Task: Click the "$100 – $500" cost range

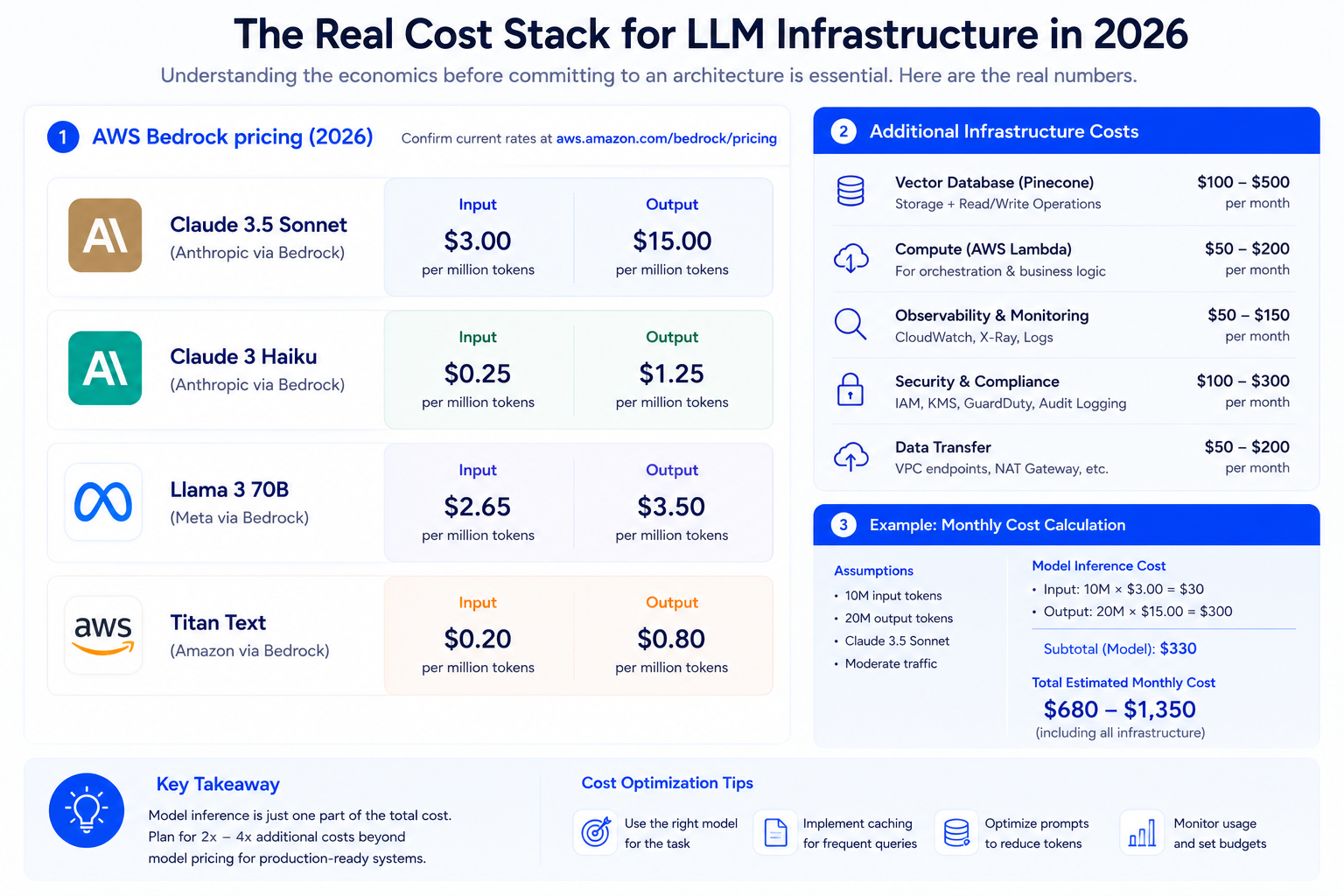Action: 1243,182
